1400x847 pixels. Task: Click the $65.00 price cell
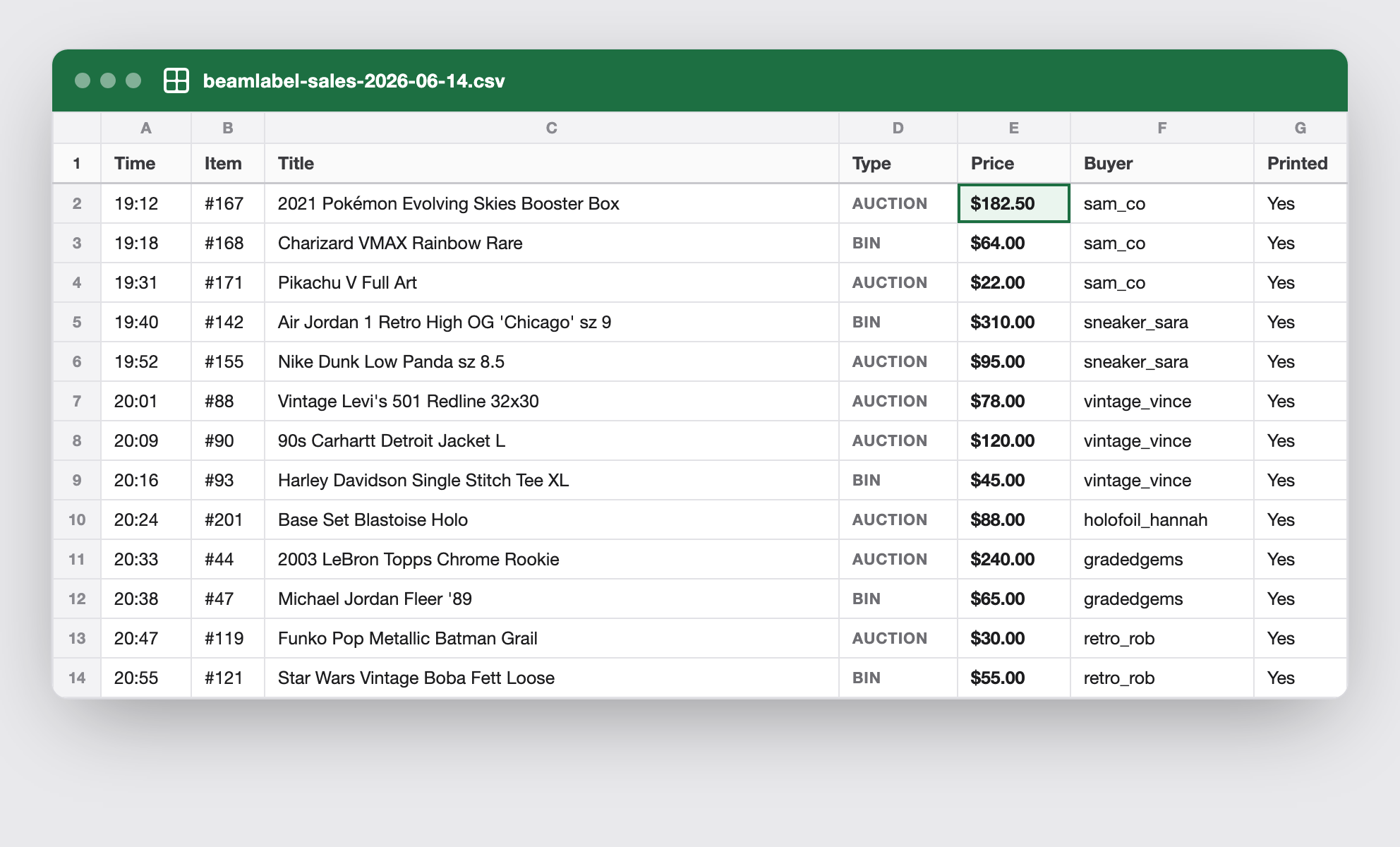pos(1014,599)
